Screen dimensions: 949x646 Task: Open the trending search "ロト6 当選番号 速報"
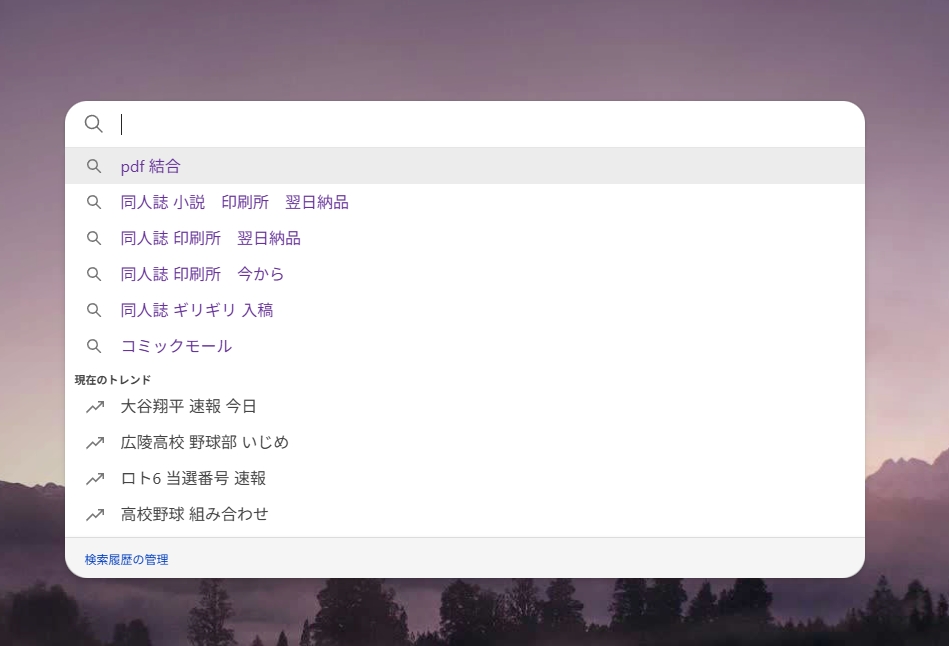pos(193,478)
